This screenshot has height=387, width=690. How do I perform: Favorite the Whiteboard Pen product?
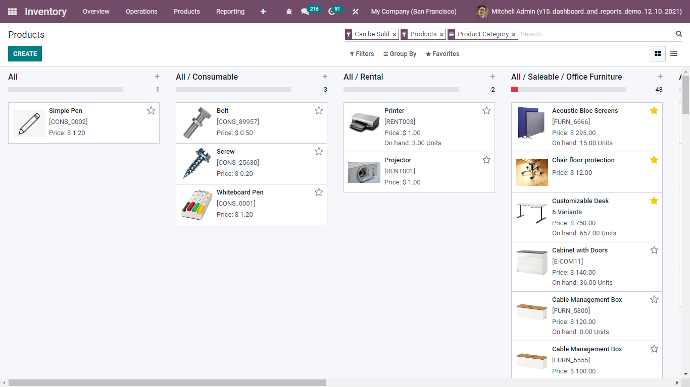tap(319, 192)
